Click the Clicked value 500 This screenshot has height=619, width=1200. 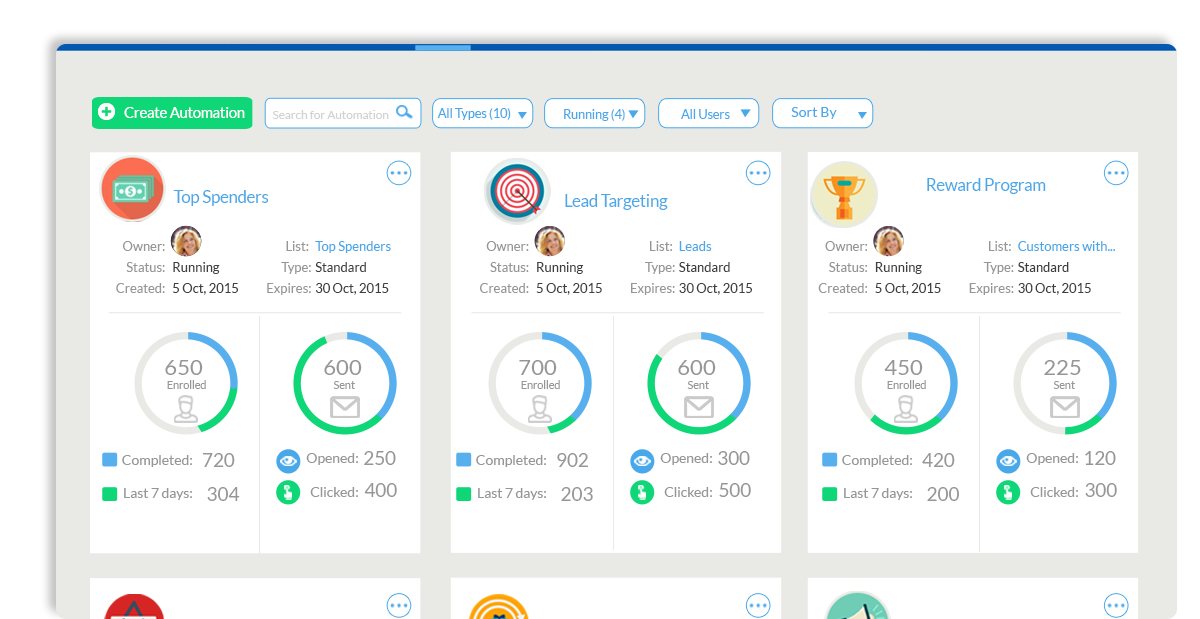click(x=735, y=491)
